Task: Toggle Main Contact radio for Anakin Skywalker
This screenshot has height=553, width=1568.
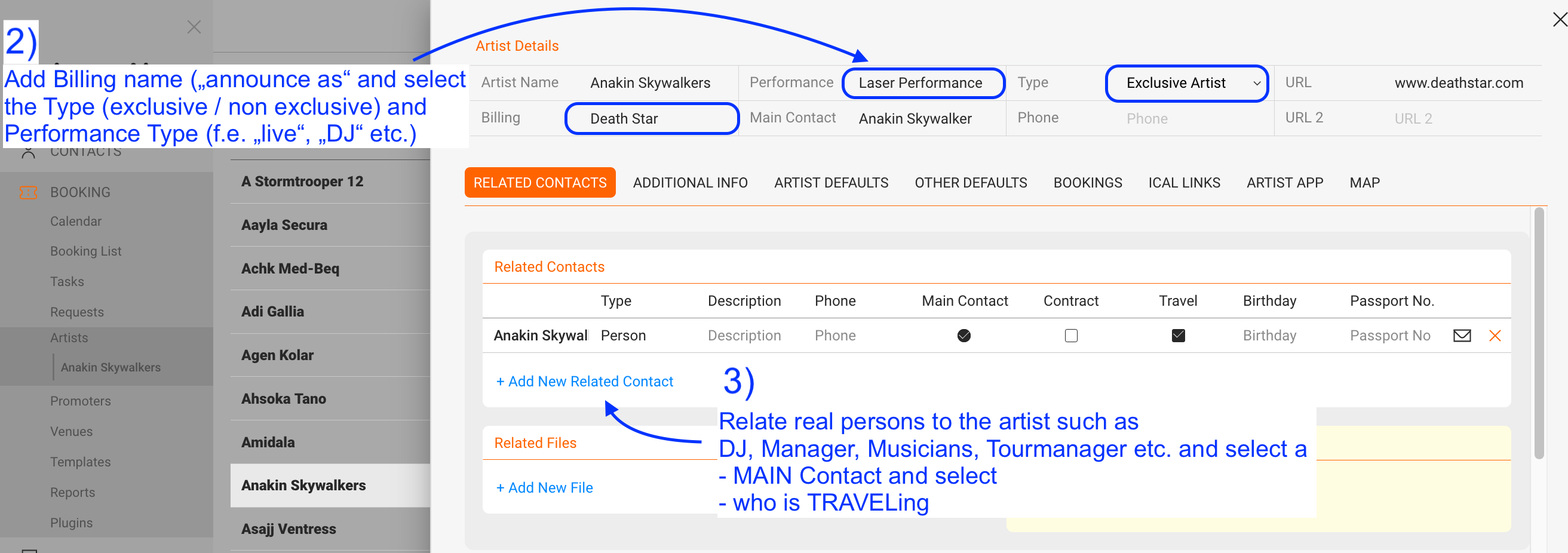Action: pyautogui.click(x=963, y=335)
